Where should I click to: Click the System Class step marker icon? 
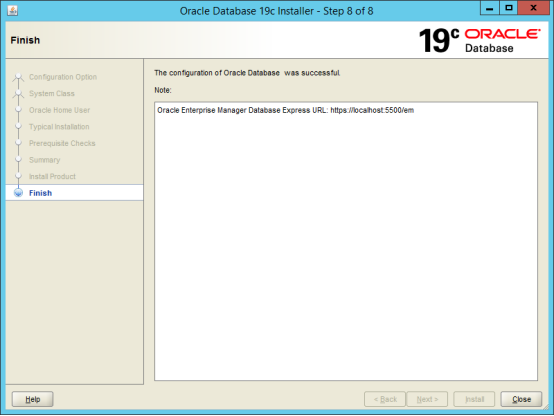click(18, 94)
